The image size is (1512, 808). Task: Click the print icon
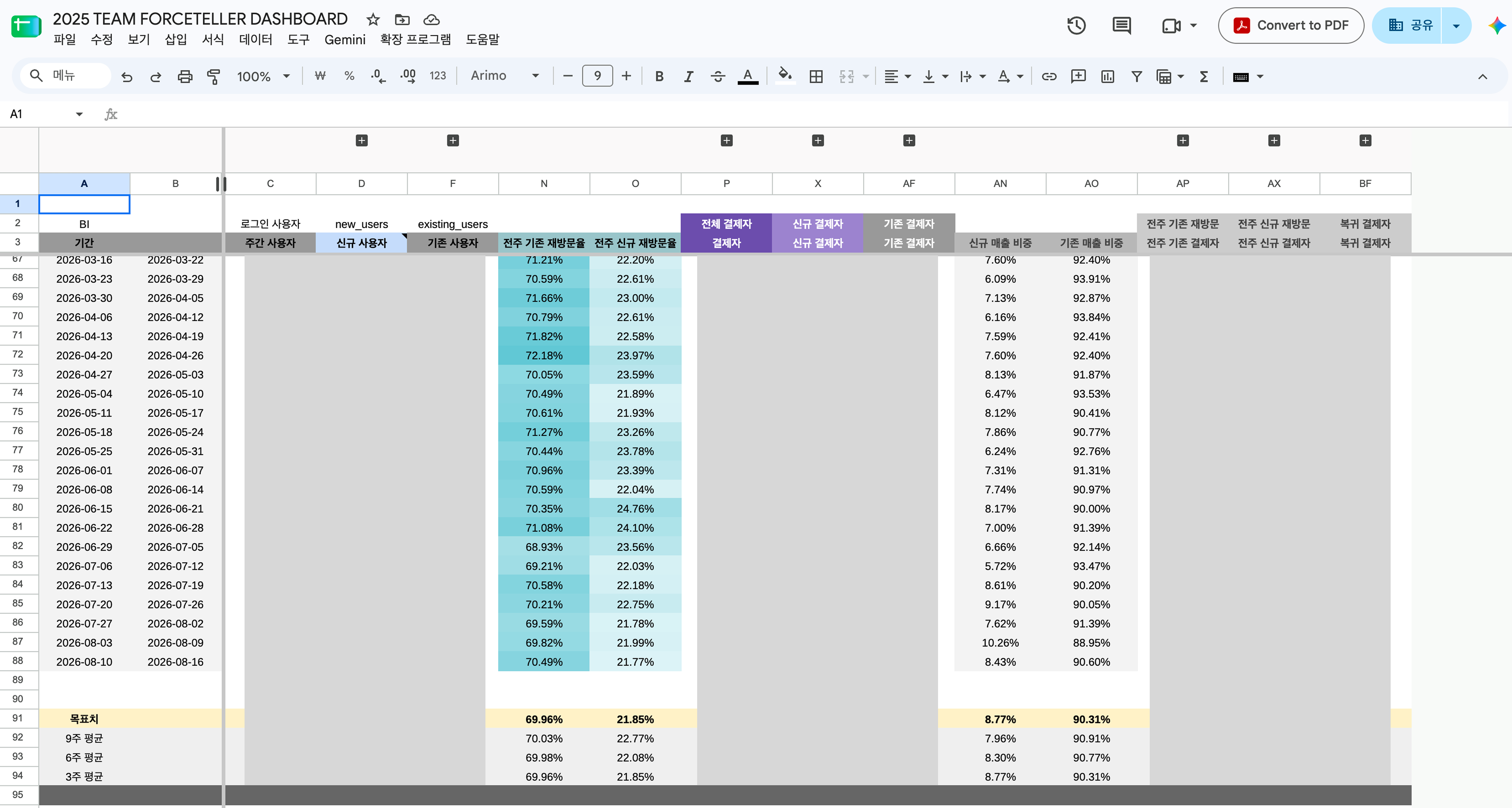point(185,76)
